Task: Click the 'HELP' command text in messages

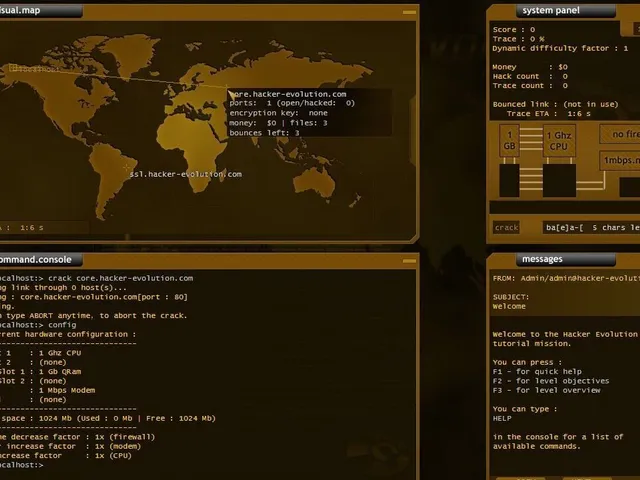Action: (502, 419)
